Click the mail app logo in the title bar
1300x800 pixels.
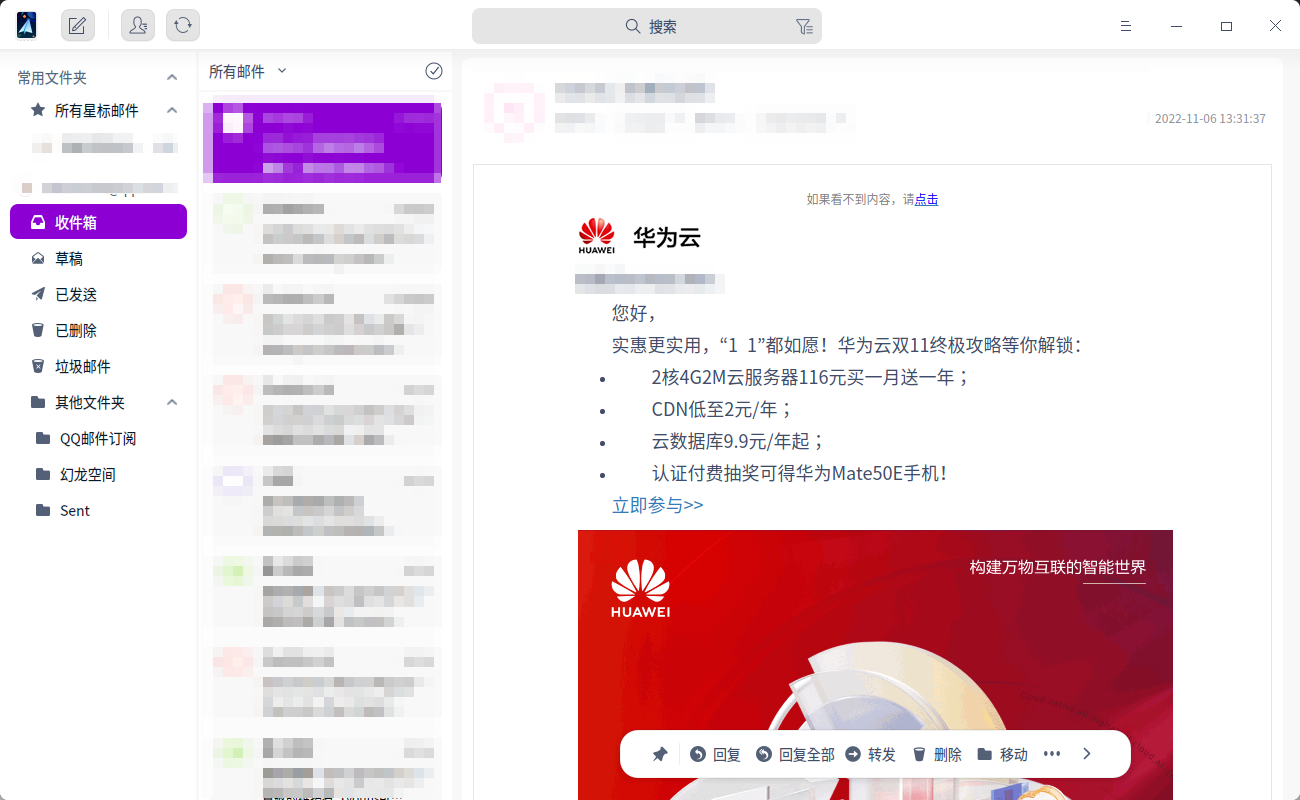[27, 26]
